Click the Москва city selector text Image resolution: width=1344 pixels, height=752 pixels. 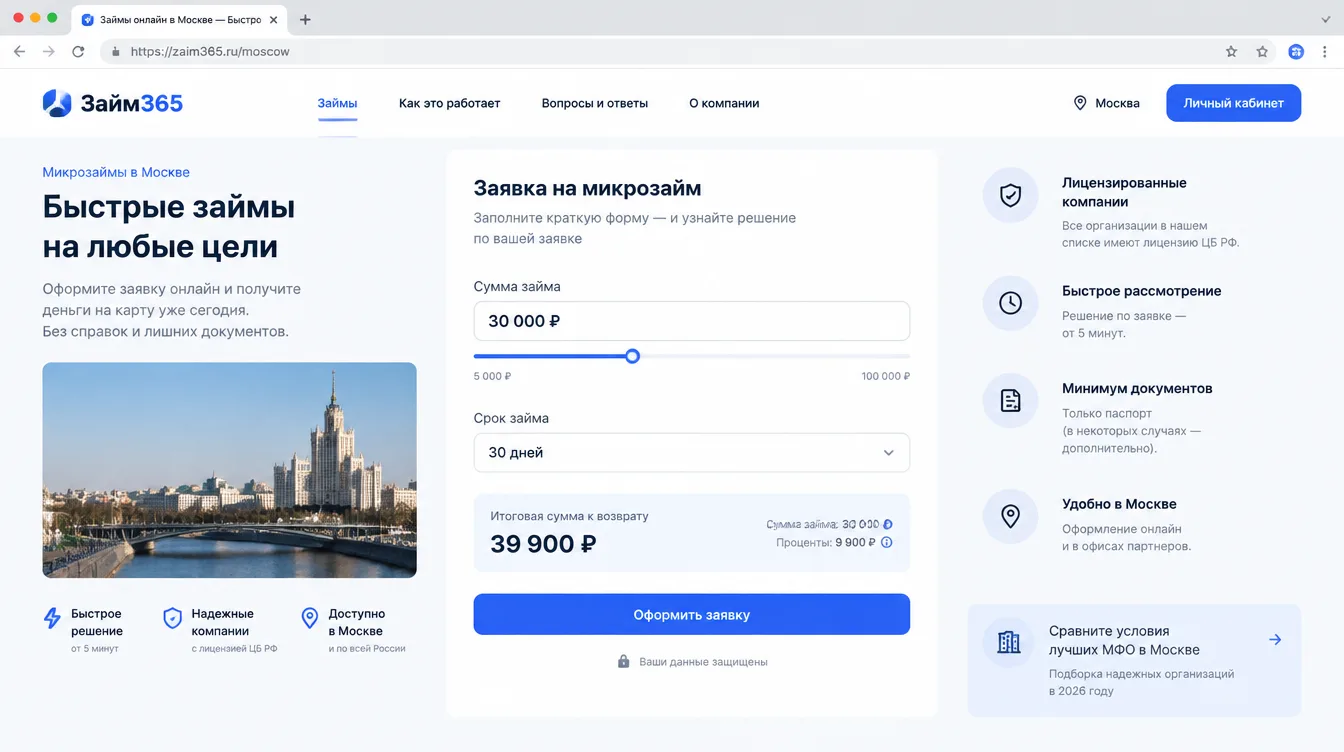[x=1117, y=103]
